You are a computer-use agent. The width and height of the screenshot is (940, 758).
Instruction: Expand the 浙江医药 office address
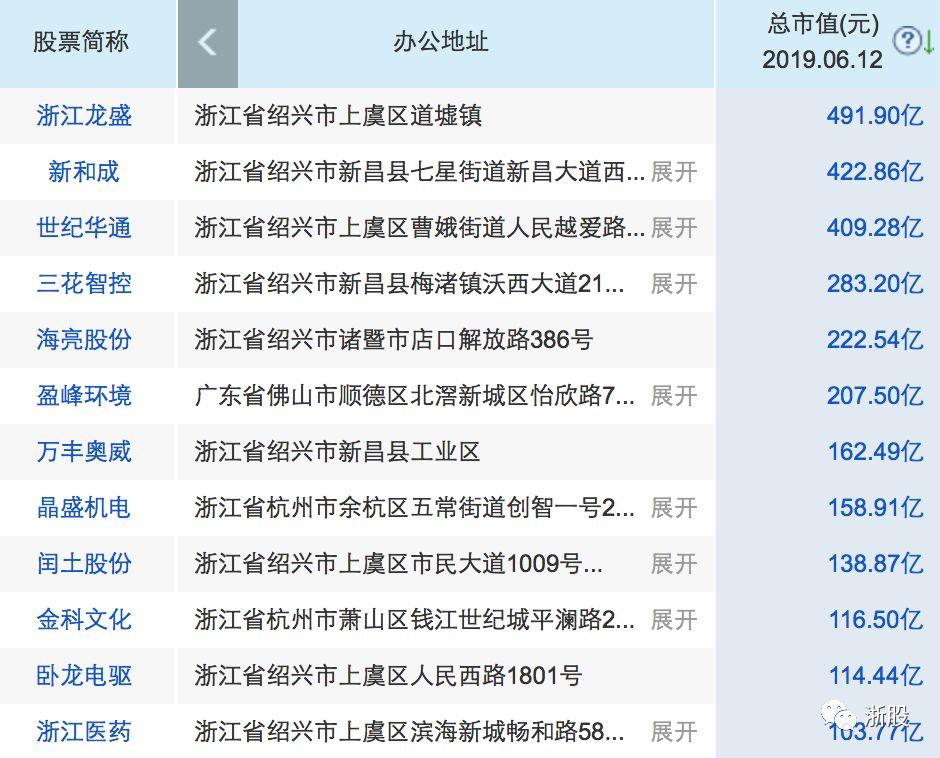[674, 732]
